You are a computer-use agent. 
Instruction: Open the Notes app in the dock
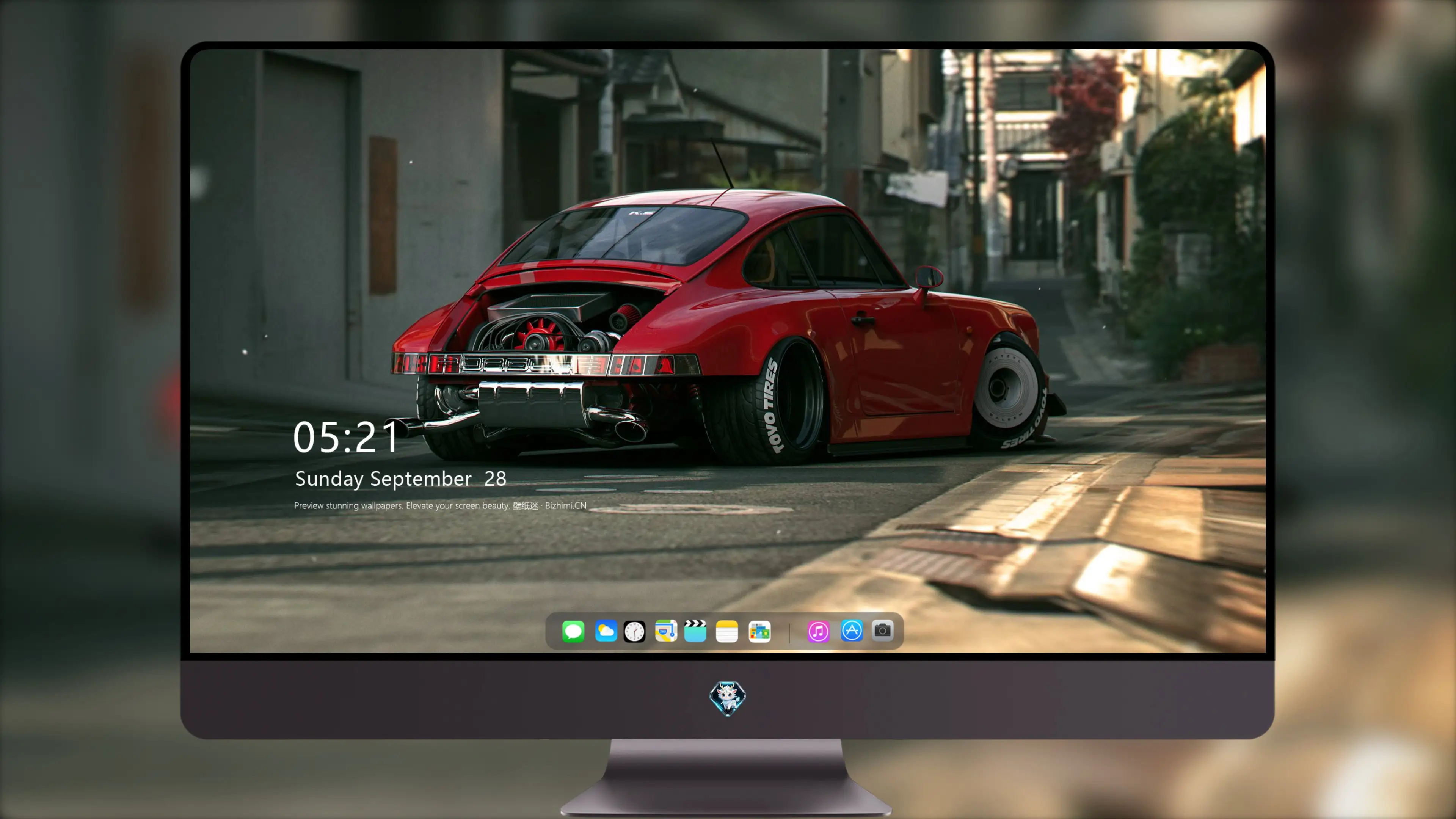[x=727, y=631]
